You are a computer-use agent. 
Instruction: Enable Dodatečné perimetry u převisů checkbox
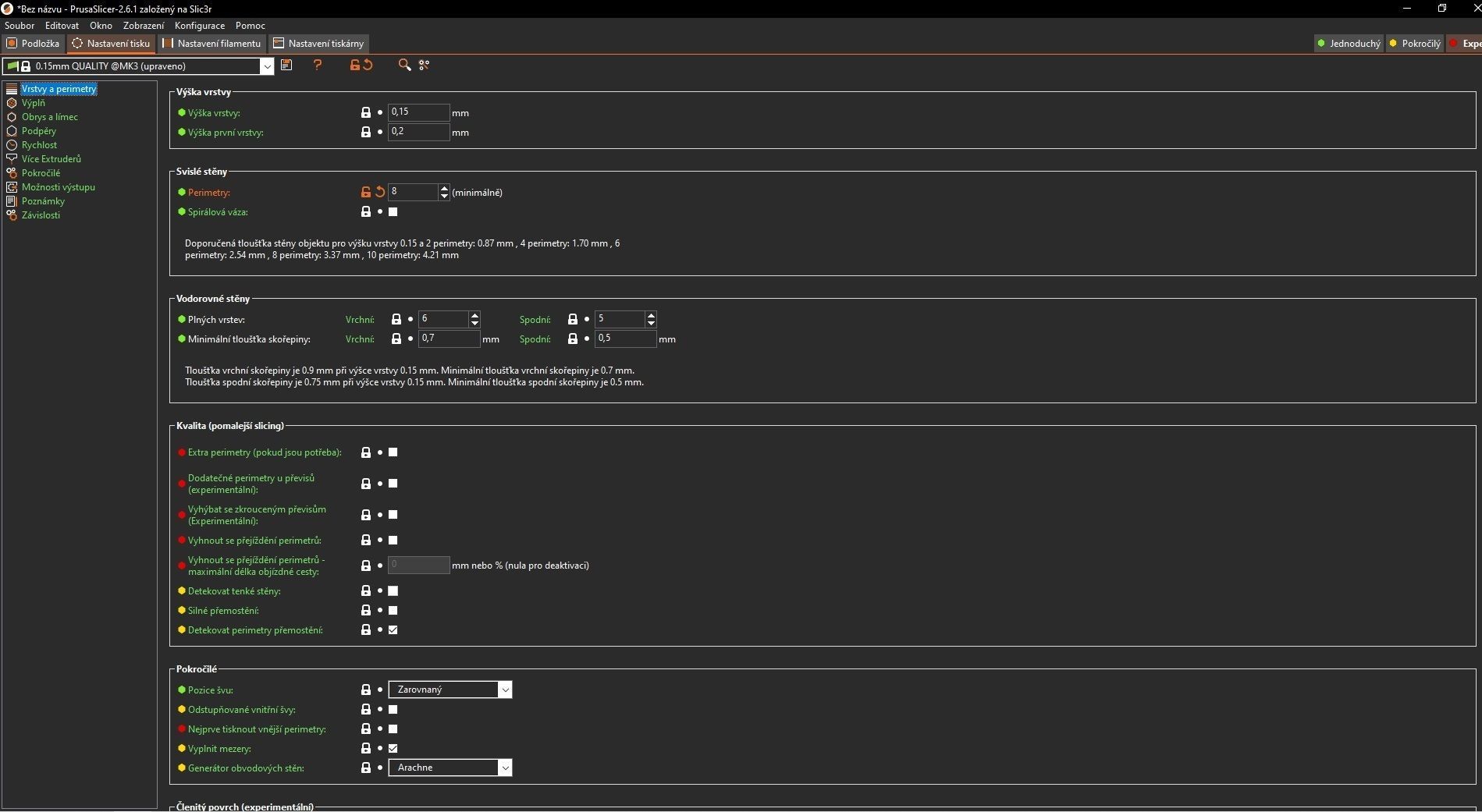(x=393, y=484)
